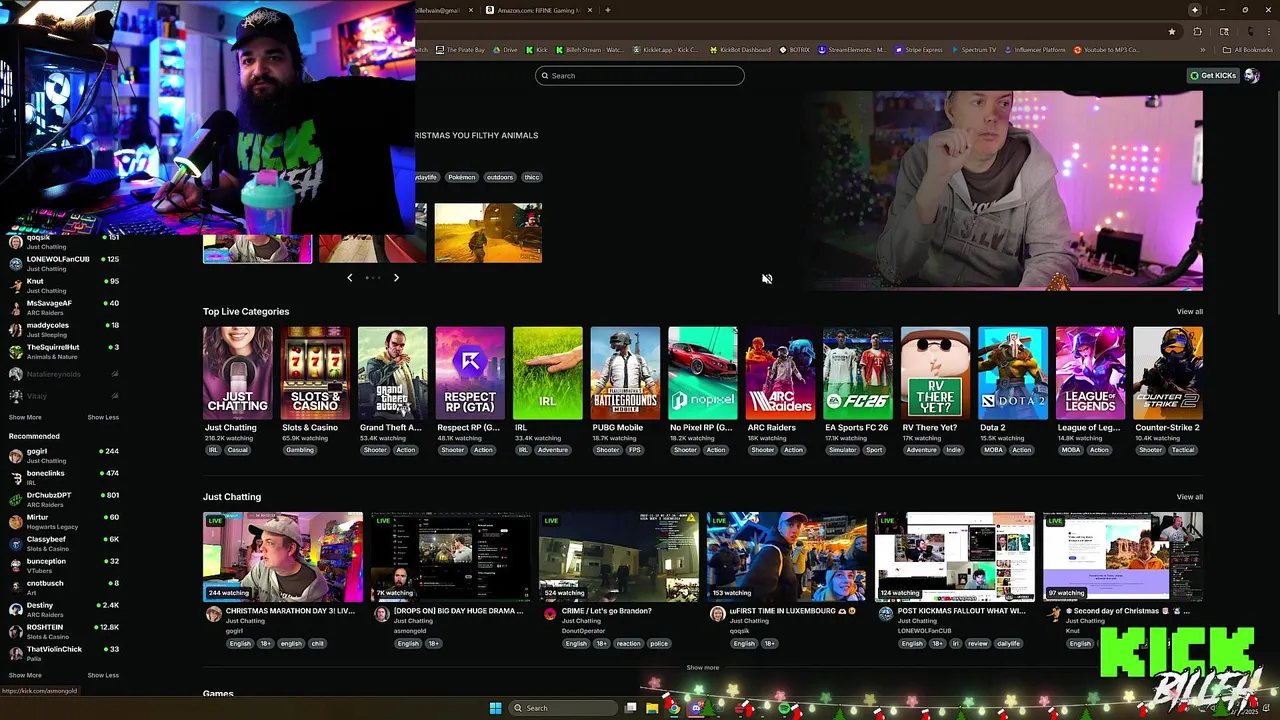Open the Drive bookmark

click(x=506, y=50)
